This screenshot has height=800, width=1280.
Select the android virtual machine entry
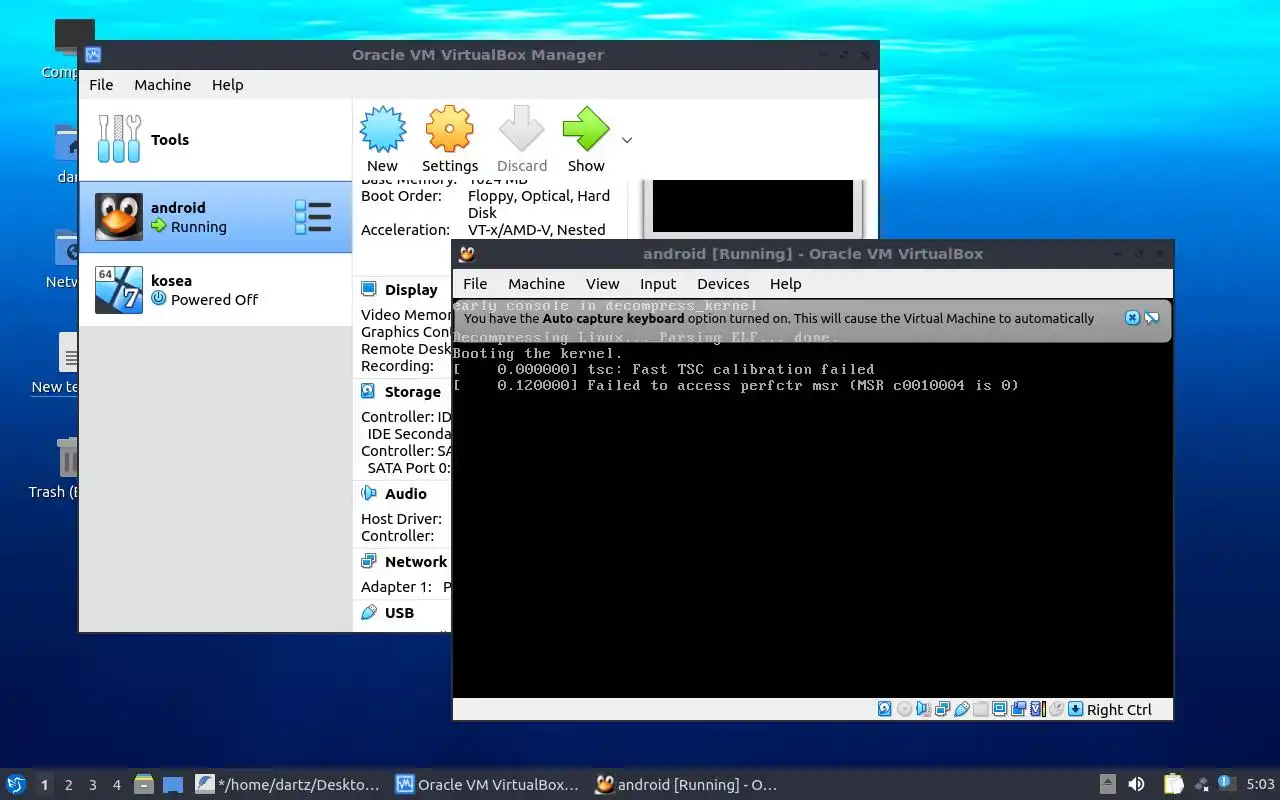215,217
